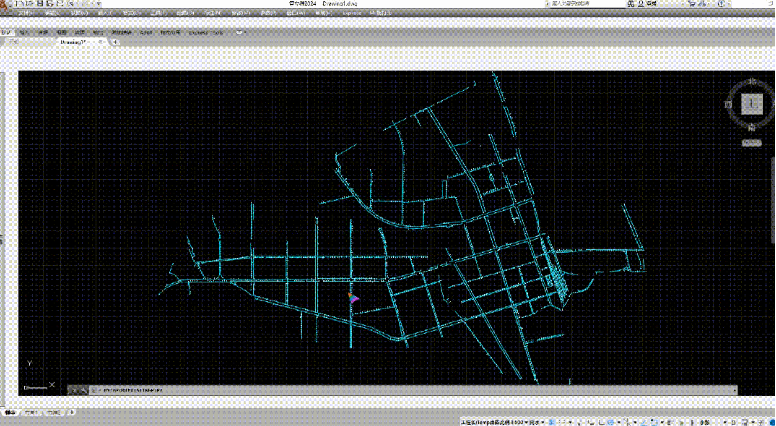Viewport: 776px width, 426px height.
Task: Open the WCS dropdown below the ViewCube
Action: tap(750, 143)
